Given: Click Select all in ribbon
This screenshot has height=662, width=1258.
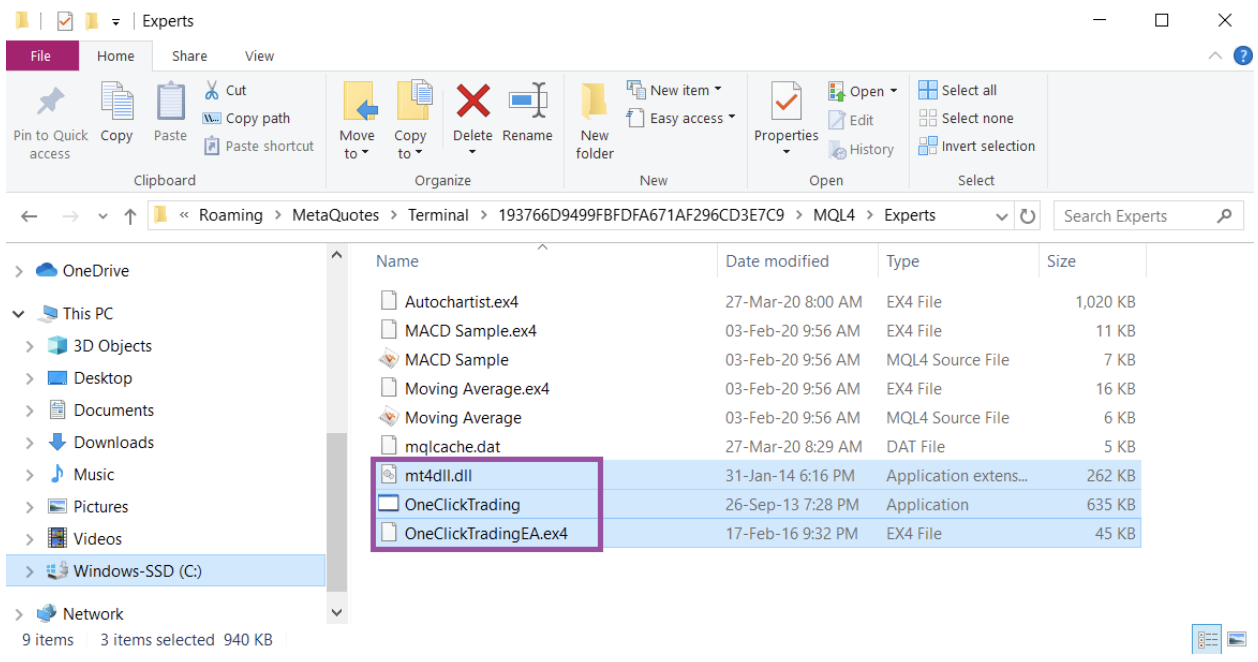Looking at the screenshot, I should (x=958, y=90).
